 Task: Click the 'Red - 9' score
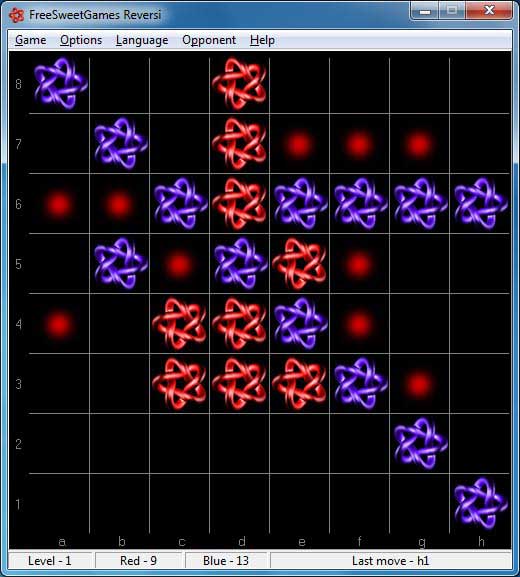(x=138, y=561)
